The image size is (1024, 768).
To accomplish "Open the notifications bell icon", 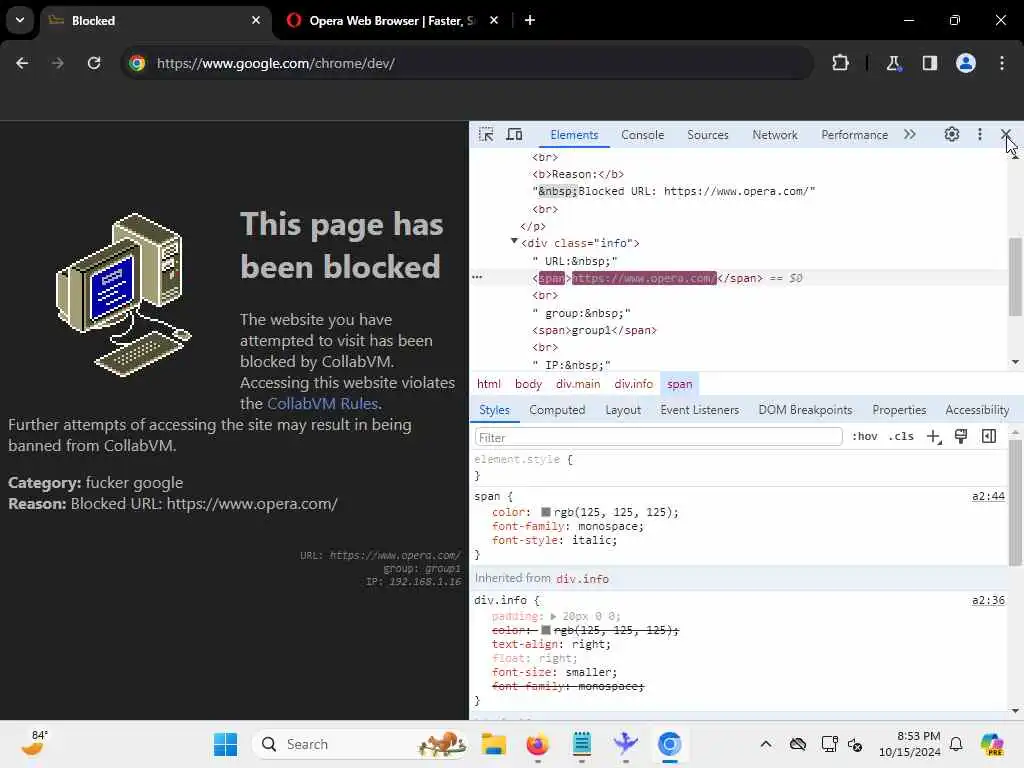I will point(956,744).
